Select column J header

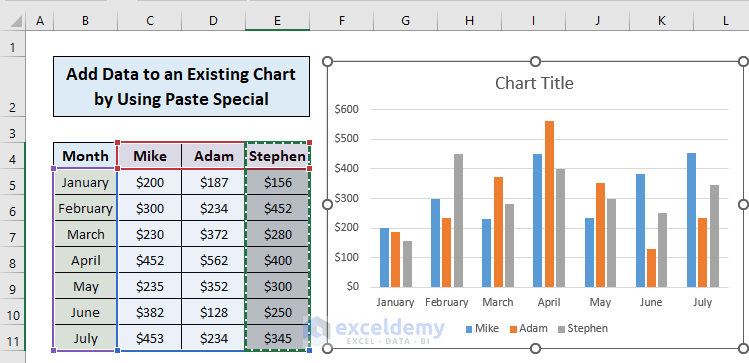click(598, 21)
